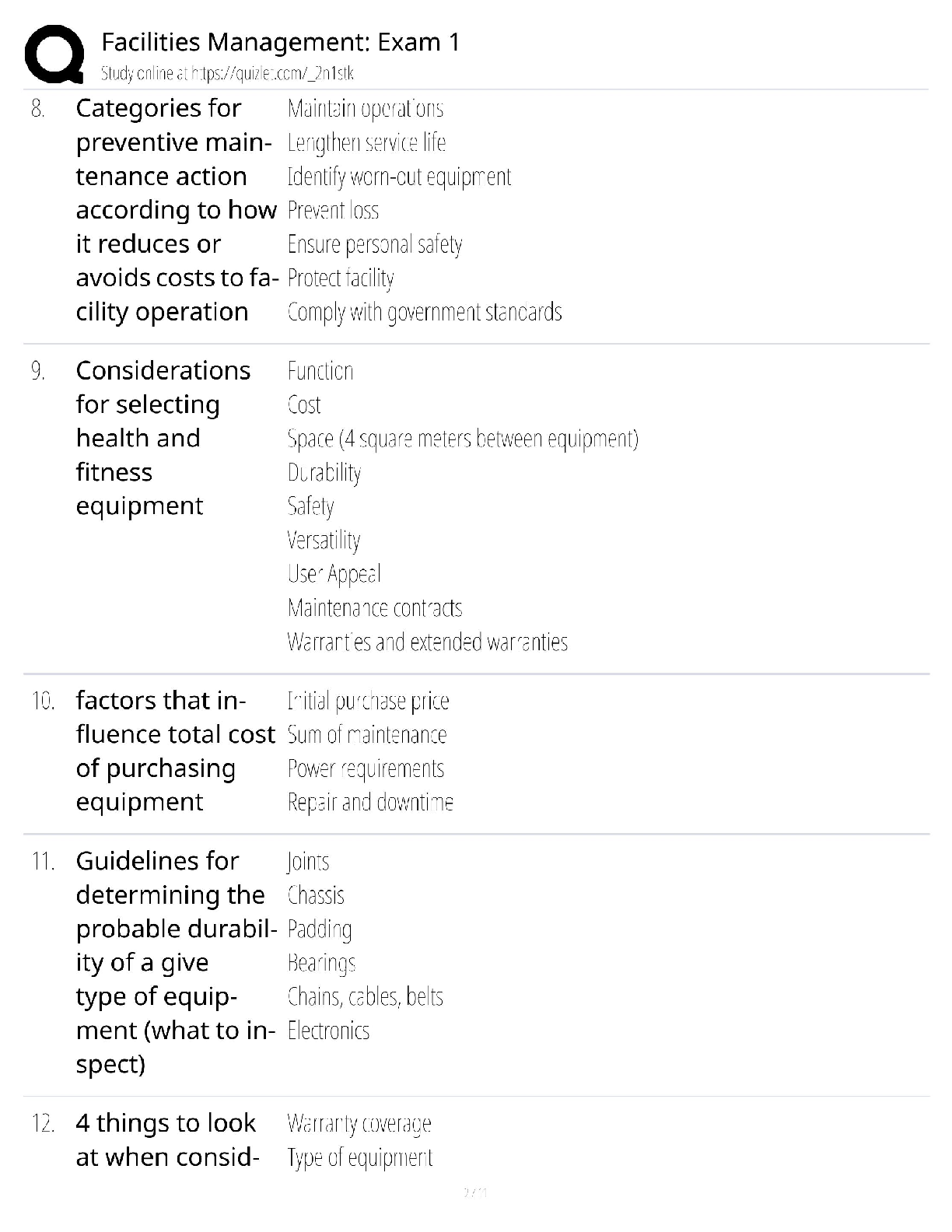952x1232 pixels.
Task: Click the 'Versatility' definition entry
Action: click(324, 541)
